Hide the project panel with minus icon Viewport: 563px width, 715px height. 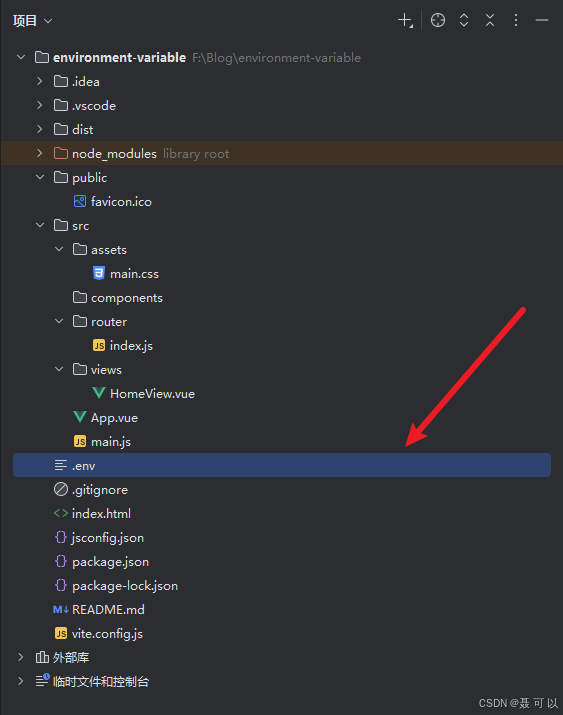pos(542,21)
